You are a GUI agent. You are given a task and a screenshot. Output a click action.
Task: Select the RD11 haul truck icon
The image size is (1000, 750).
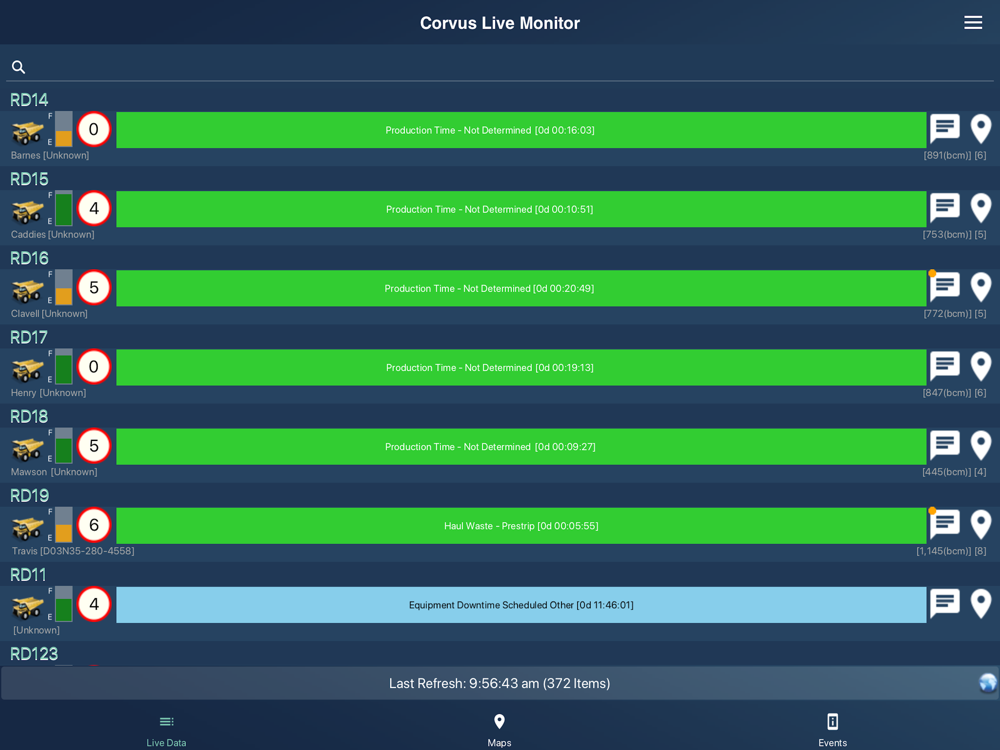coord(27,607)
